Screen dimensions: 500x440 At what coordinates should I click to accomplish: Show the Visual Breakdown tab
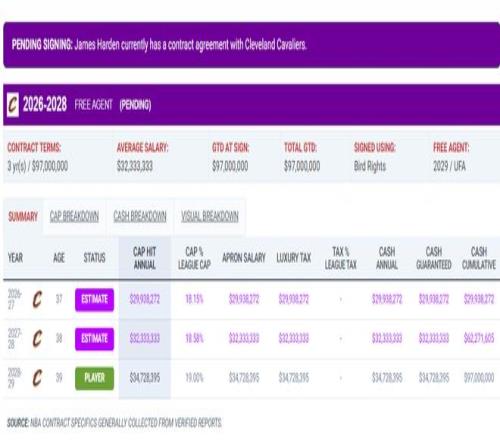coord(210,216)
